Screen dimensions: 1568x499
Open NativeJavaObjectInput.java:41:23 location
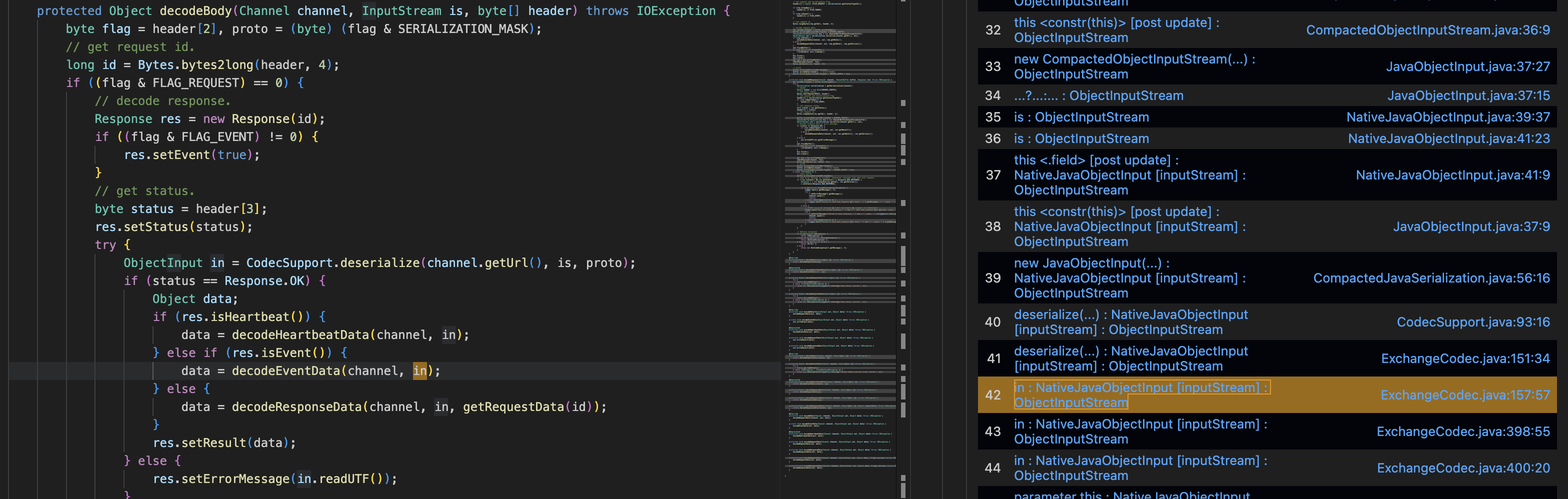1448,138
